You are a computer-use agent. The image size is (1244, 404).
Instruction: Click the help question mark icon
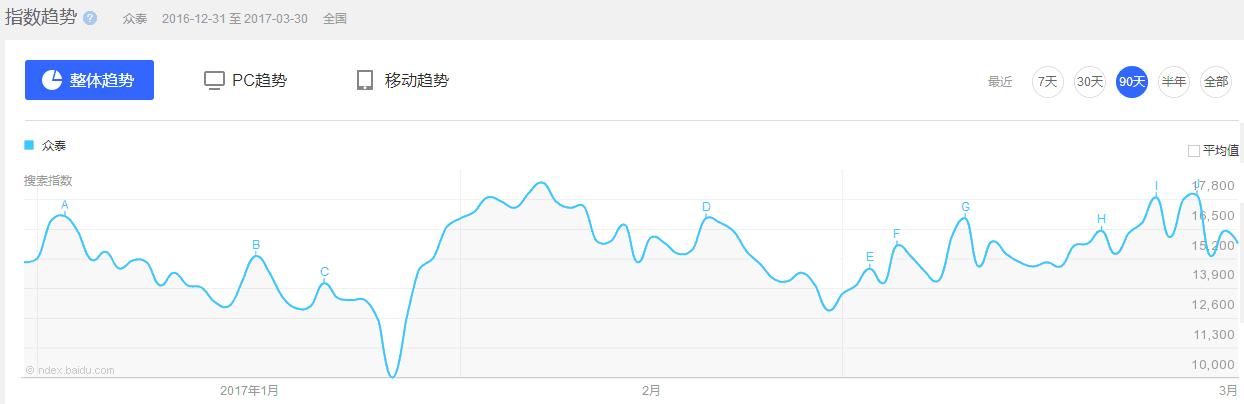pos(90,18)
